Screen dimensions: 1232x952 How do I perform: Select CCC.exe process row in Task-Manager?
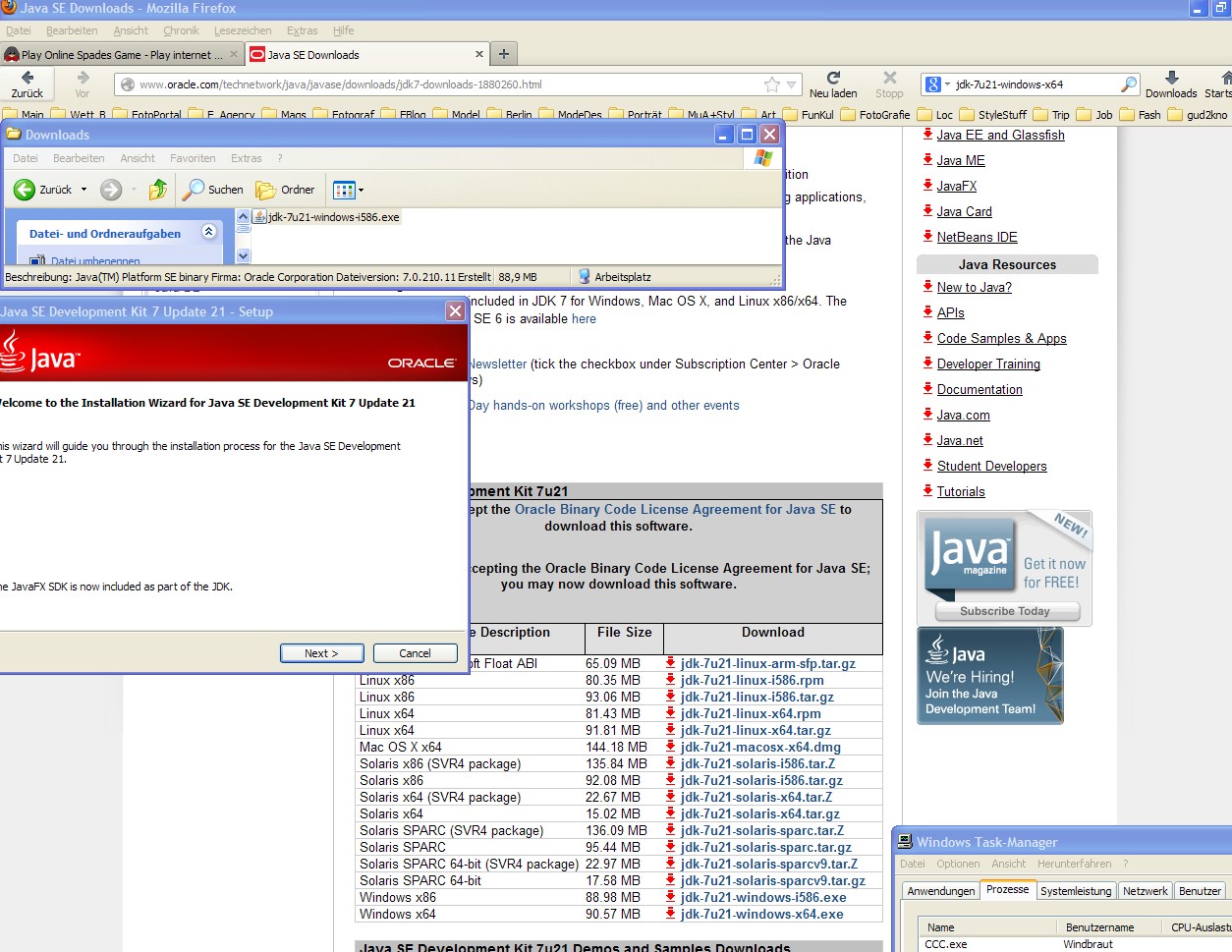tap(1075, 944)
